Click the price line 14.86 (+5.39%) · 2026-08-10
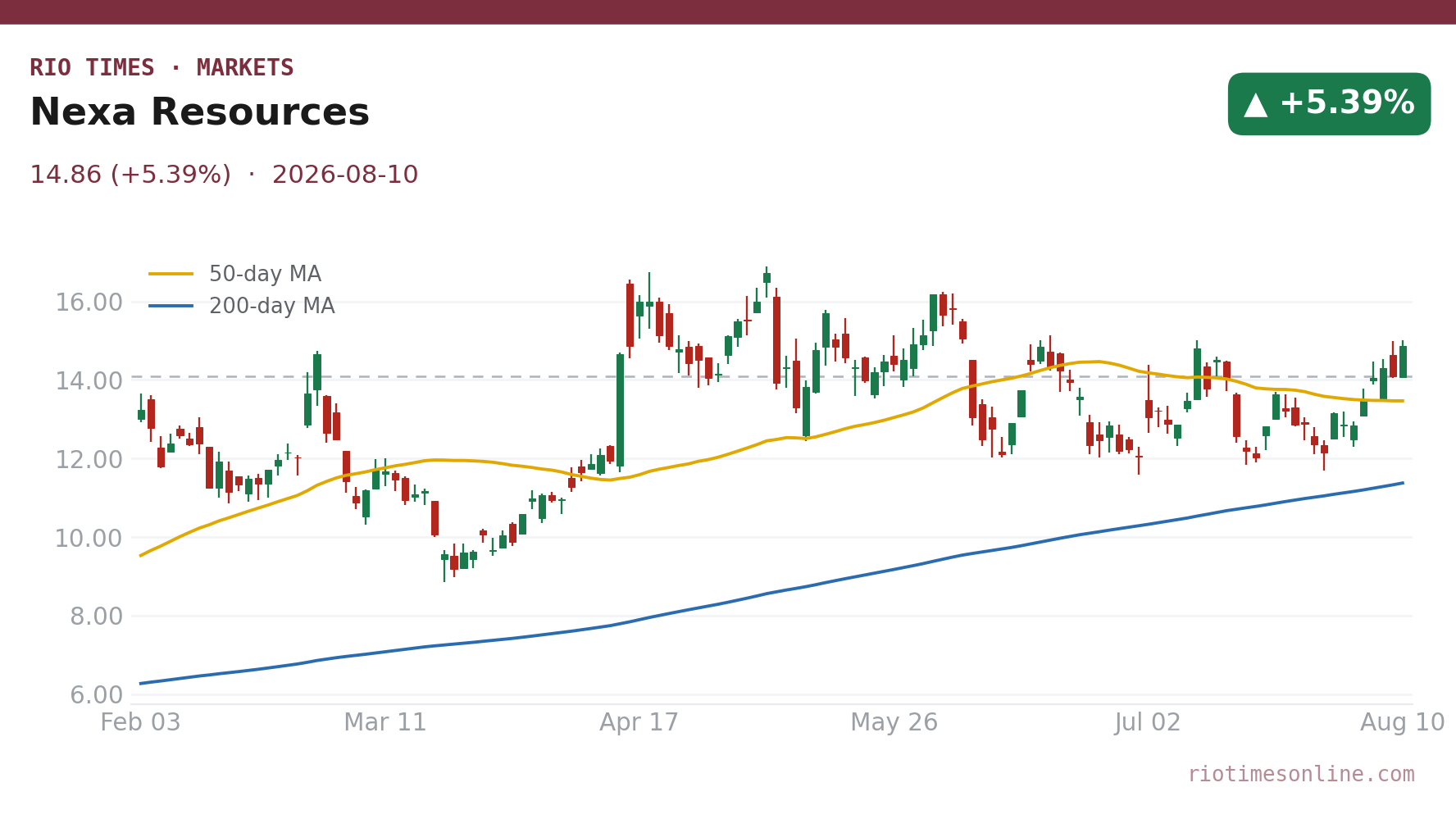 point(224,175)
